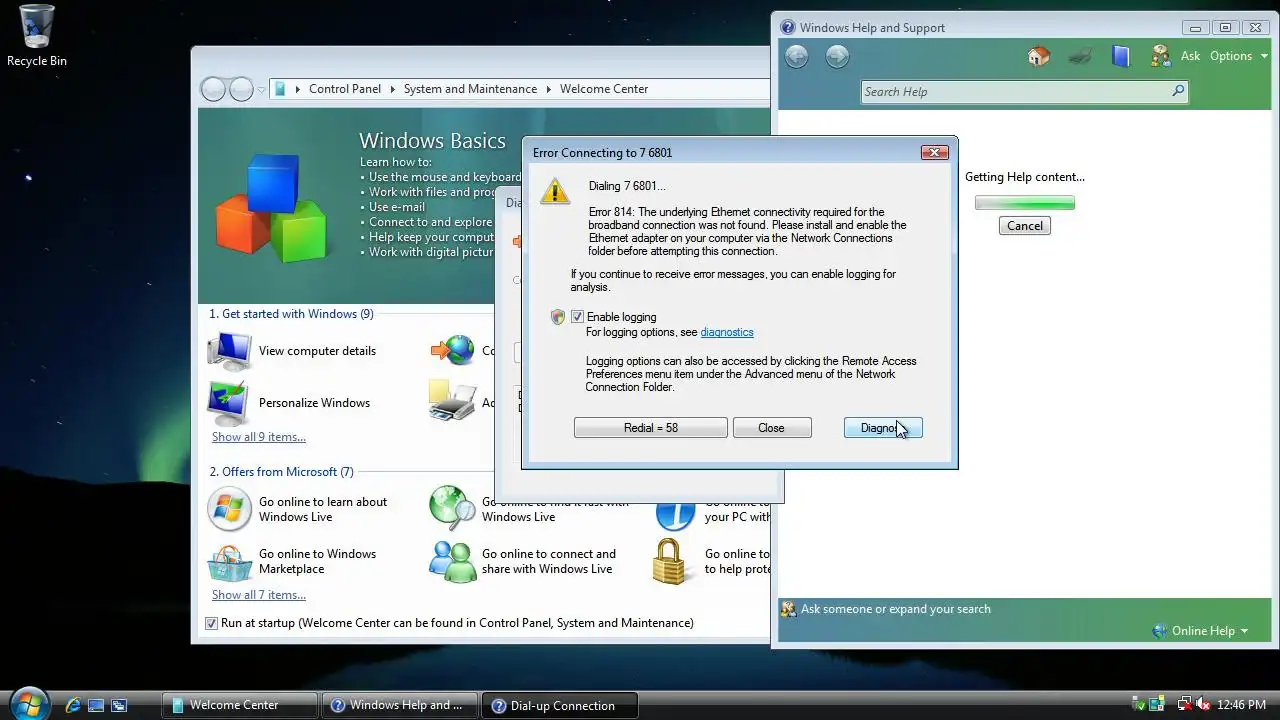Click Close button in error dialog

(x=772, y=428)
